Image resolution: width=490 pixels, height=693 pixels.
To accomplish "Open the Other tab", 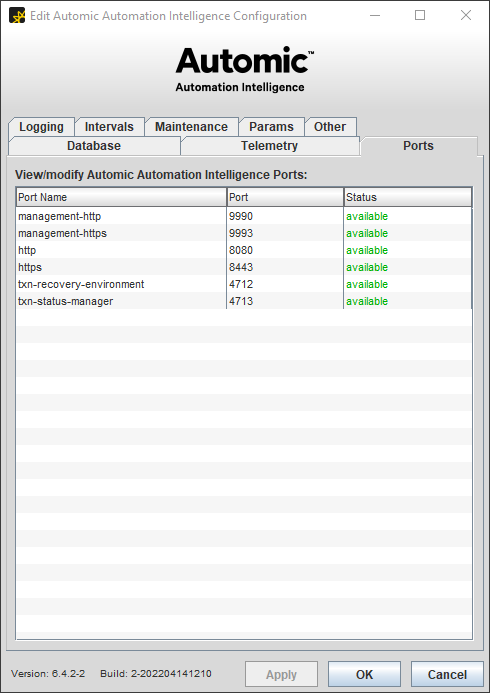I will coord(330,127).
